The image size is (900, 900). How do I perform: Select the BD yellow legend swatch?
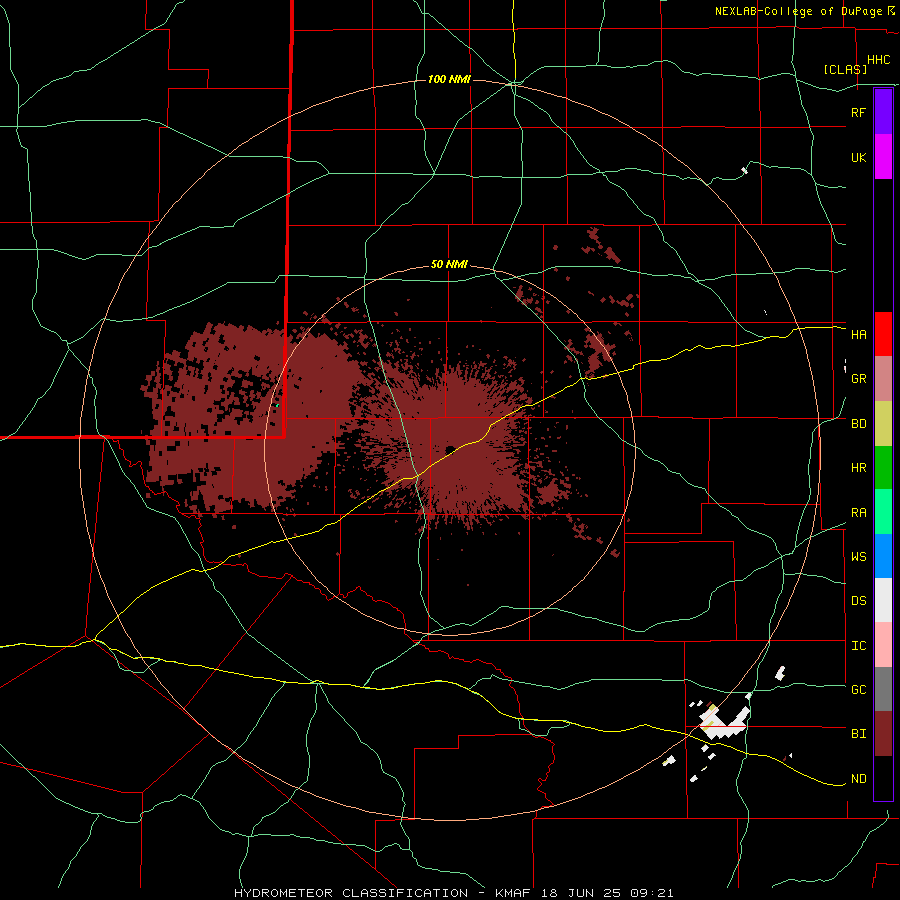[x=883, y=424]
